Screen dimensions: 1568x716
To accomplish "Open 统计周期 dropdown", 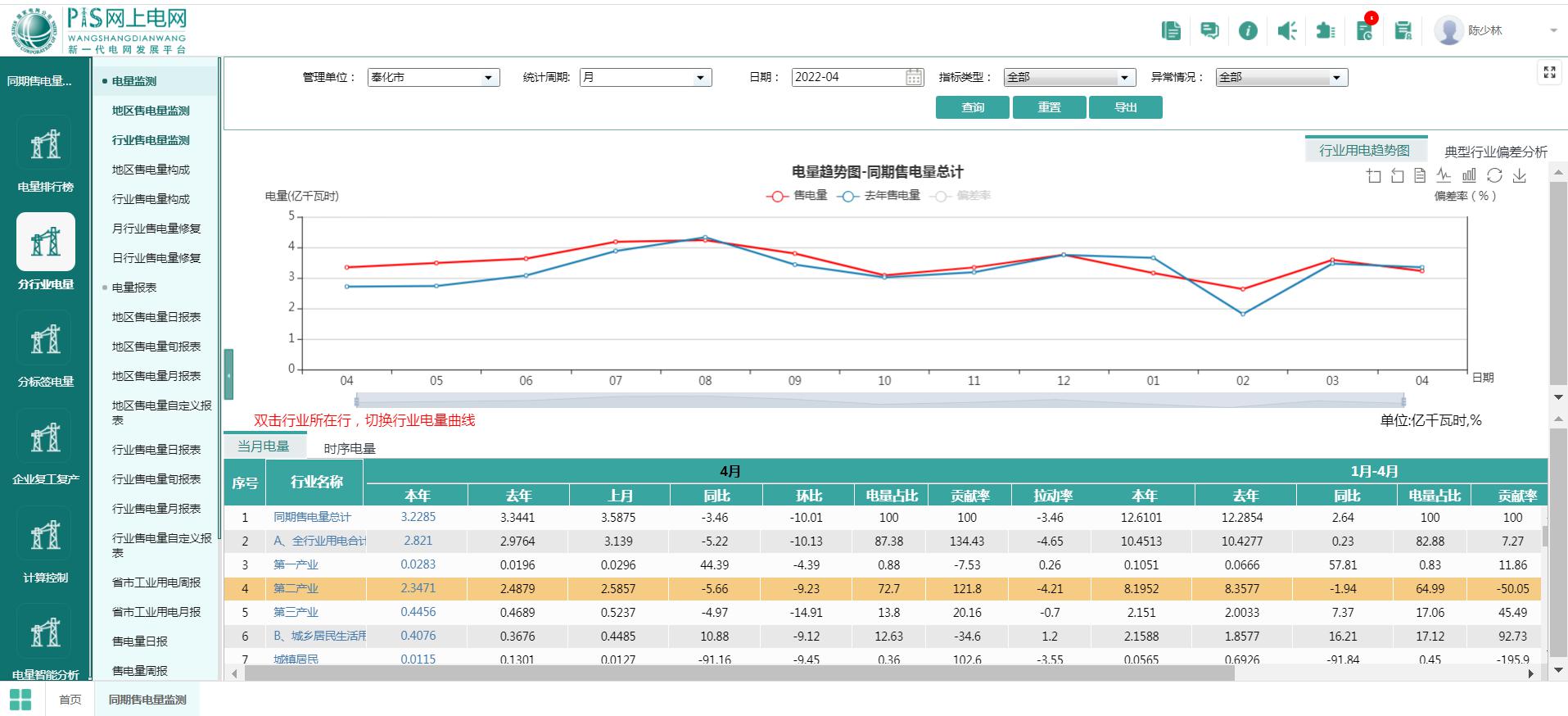I will click(646, 77).
